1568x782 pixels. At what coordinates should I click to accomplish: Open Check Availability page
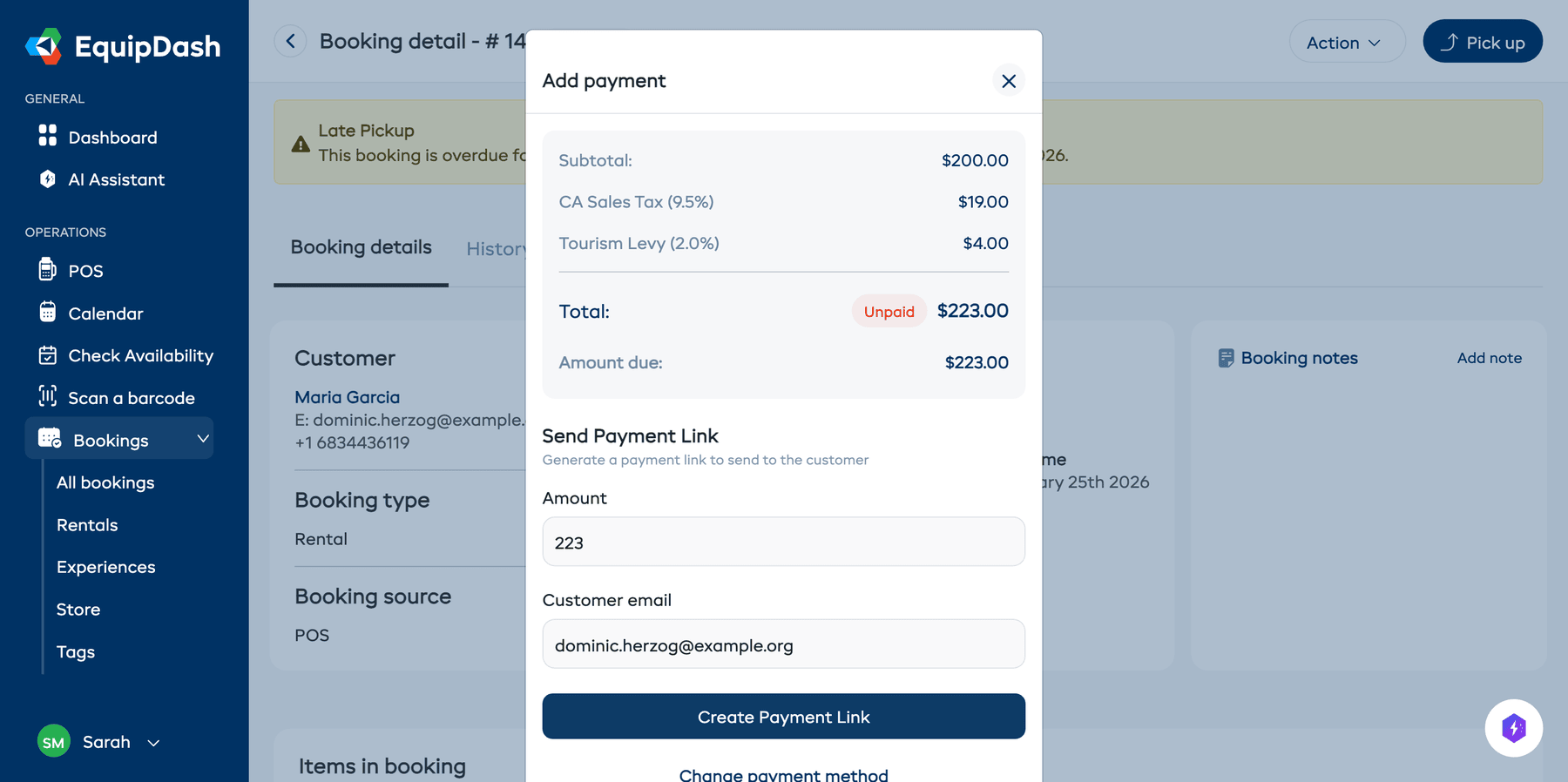pyautogui.click(x=141, y=355)
